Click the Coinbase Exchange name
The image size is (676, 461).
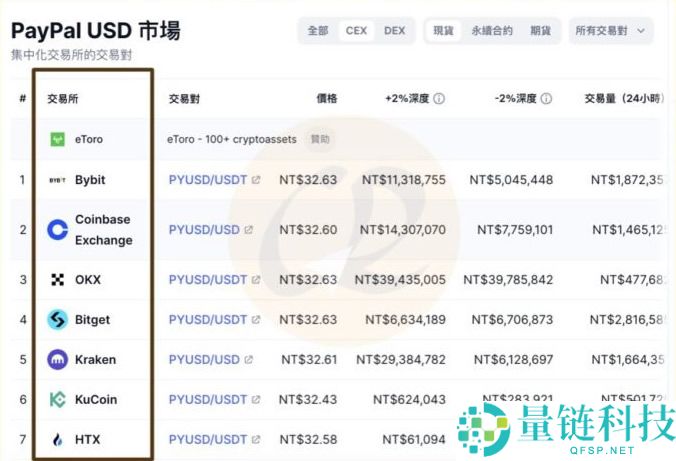tap(104, 229)
